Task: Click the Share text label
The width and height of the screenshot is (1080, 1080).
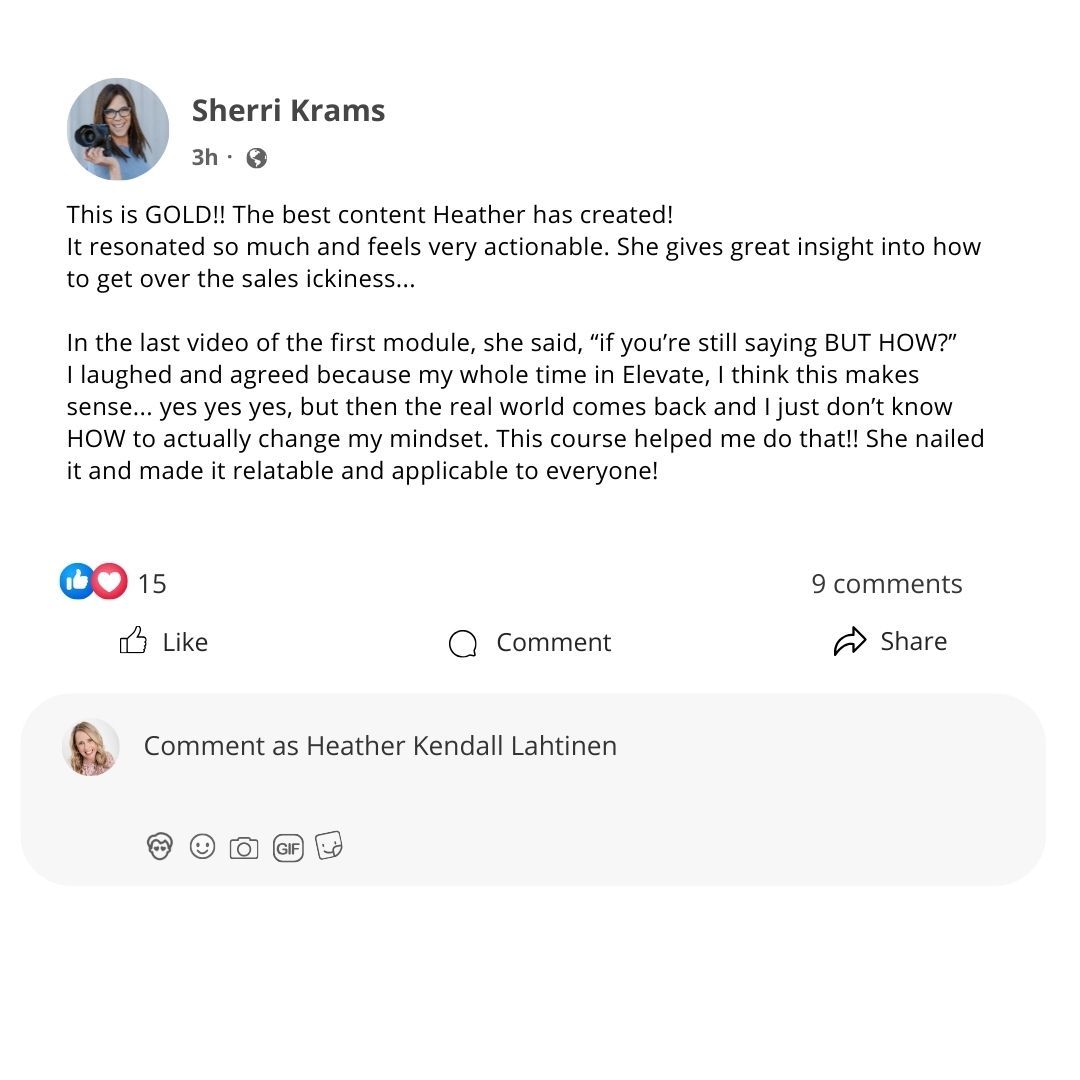Action: point(913,641)
